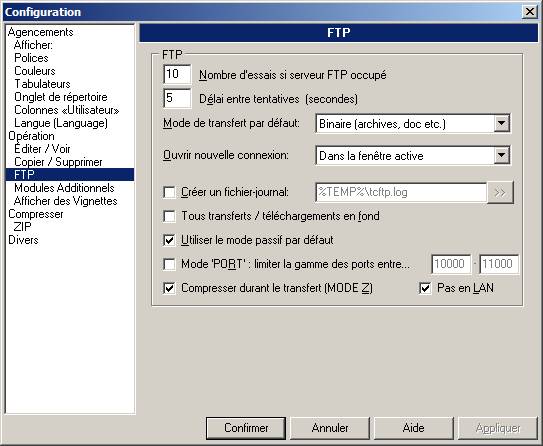Click the Nombre d'essais input field

tap(177, 74)
